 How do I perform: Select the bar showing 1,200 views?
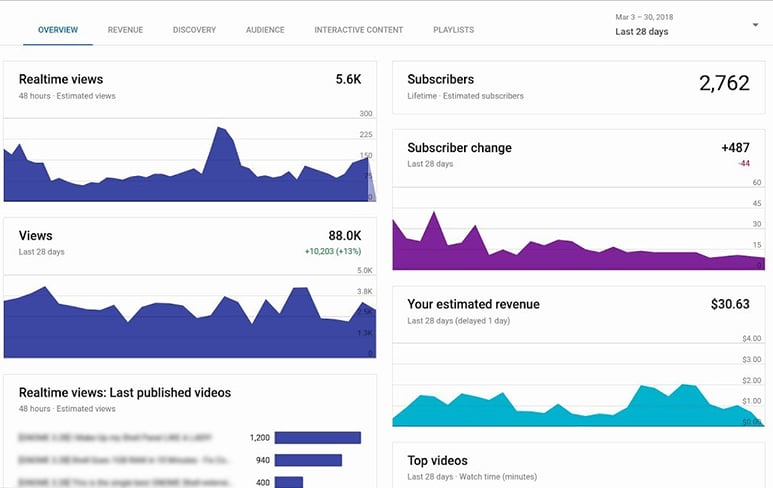pos(317,438)
